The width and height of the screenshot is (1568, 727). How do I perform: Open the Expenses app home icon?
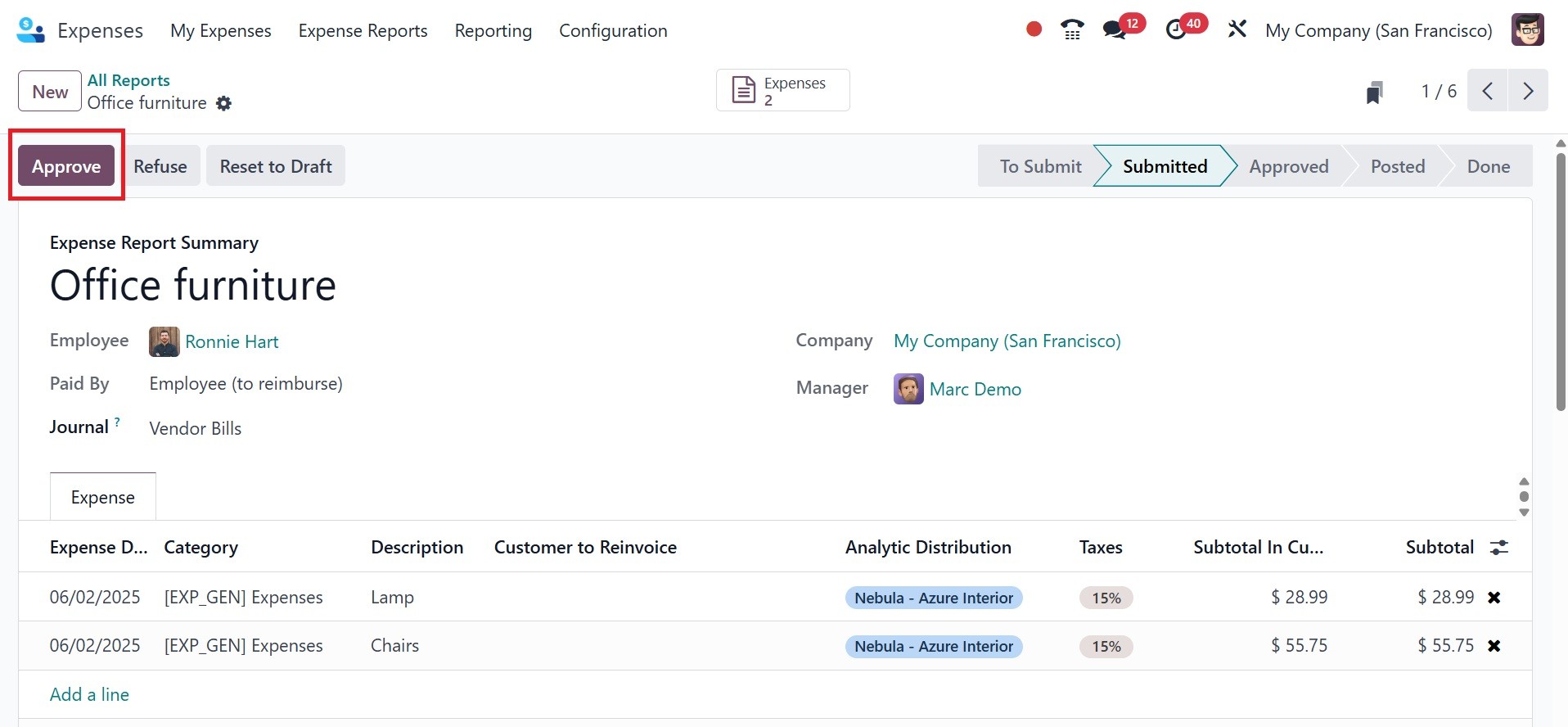[x=30, y=30]
